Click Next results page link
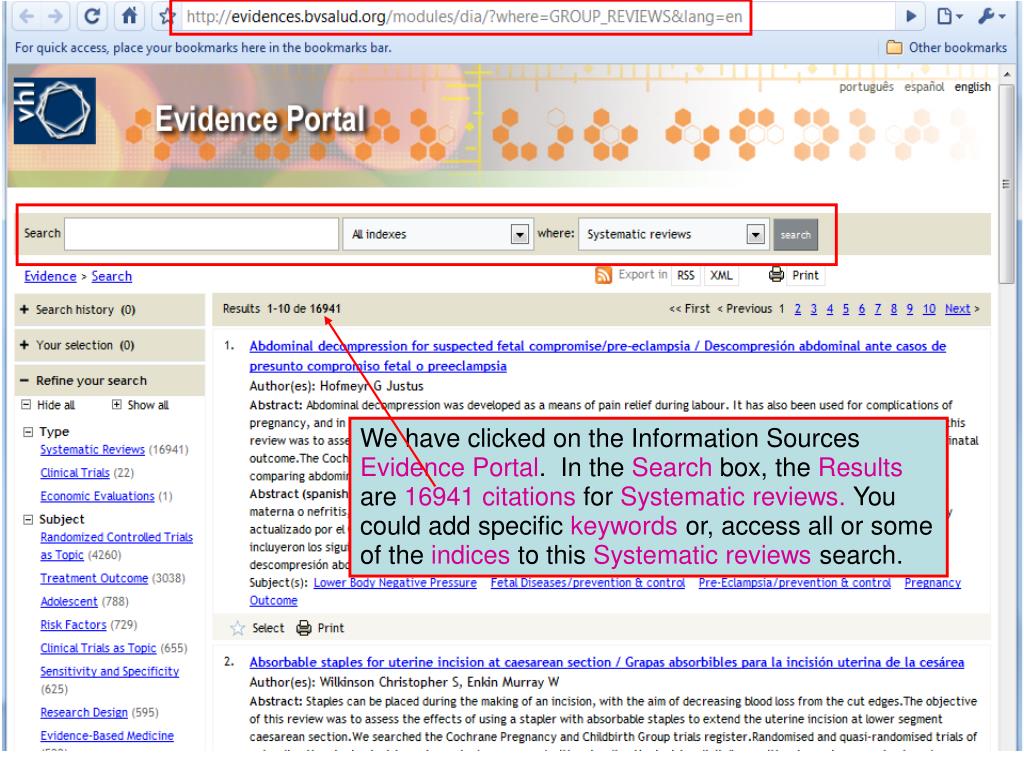 (x=957, y=309)
